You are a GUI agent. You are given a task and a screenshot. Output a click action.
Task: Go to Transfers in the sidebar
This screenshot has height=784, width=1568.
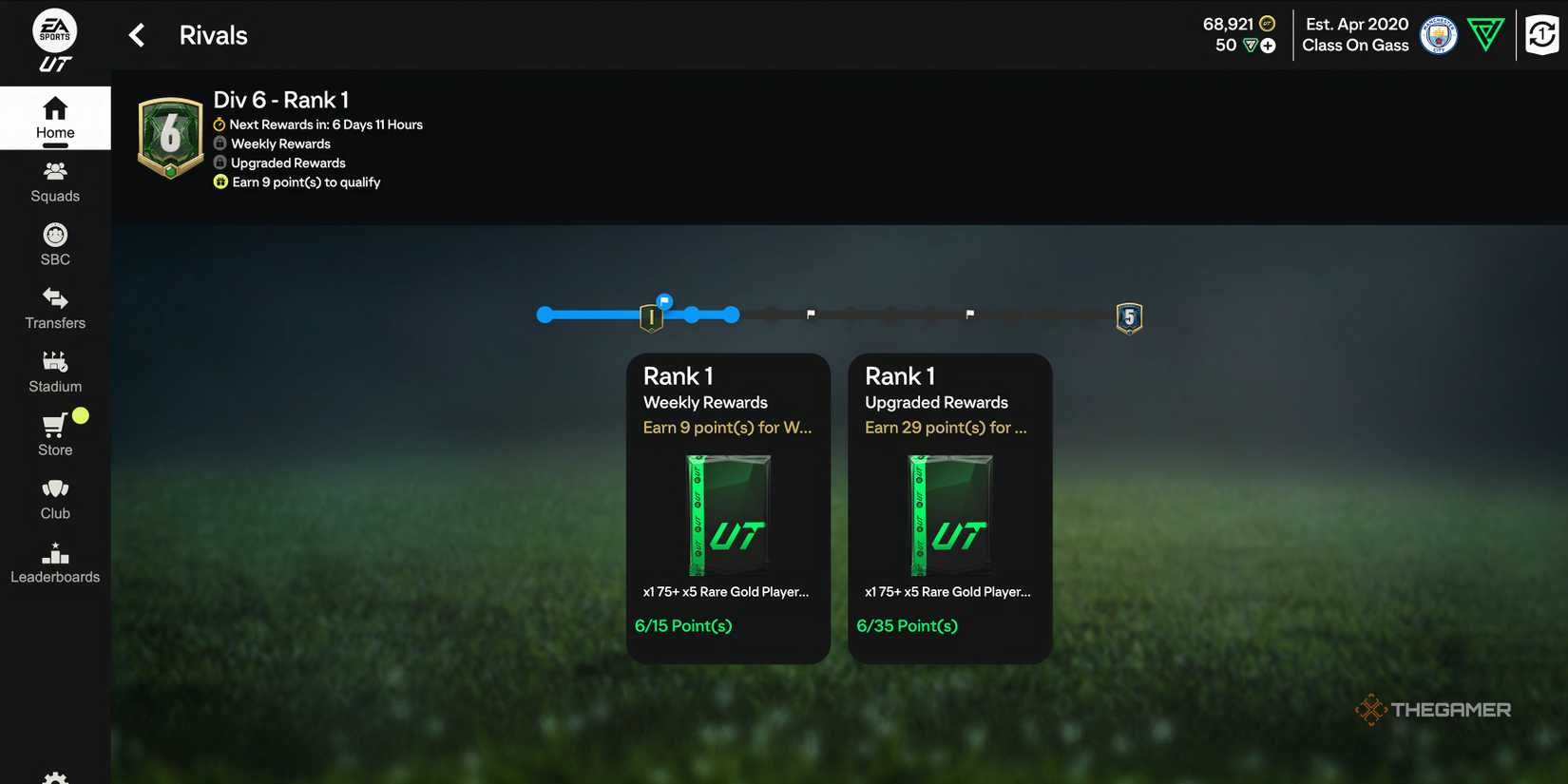(55, 309)
